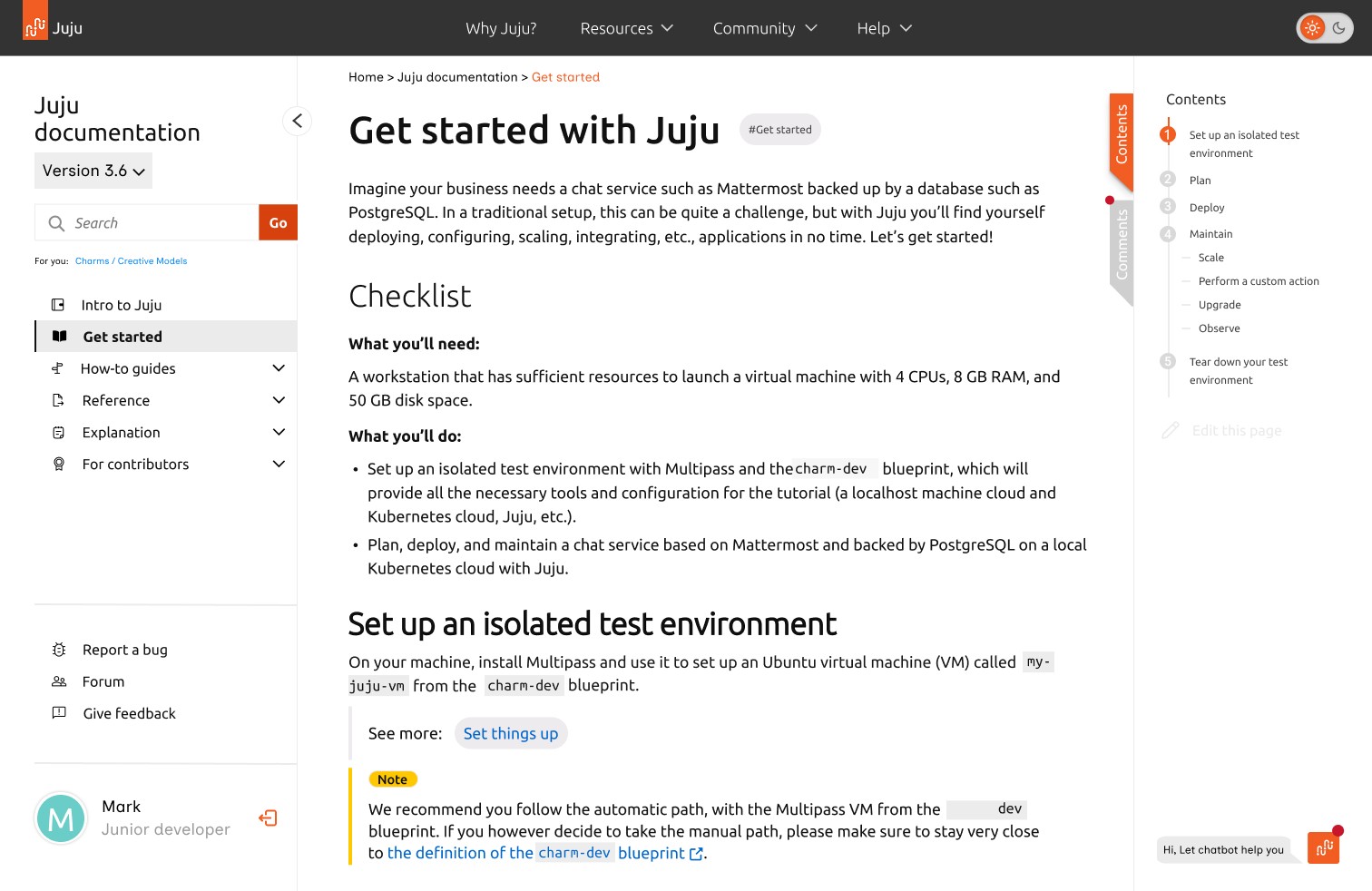1372x891 pixels.
Task: Click the Explanation icon
Action: tap(59, 433)
